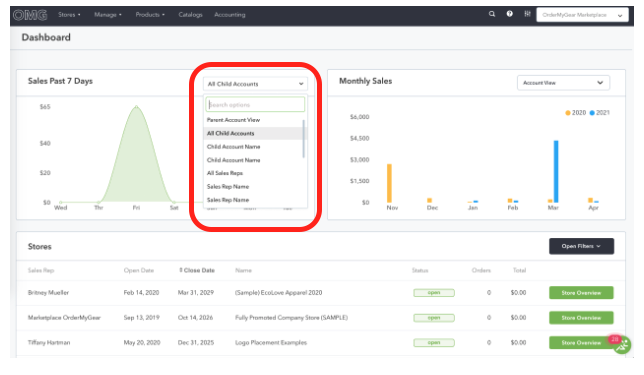644x375 pixels.
Task: Open the Stores menu
Action: point(69,15)
